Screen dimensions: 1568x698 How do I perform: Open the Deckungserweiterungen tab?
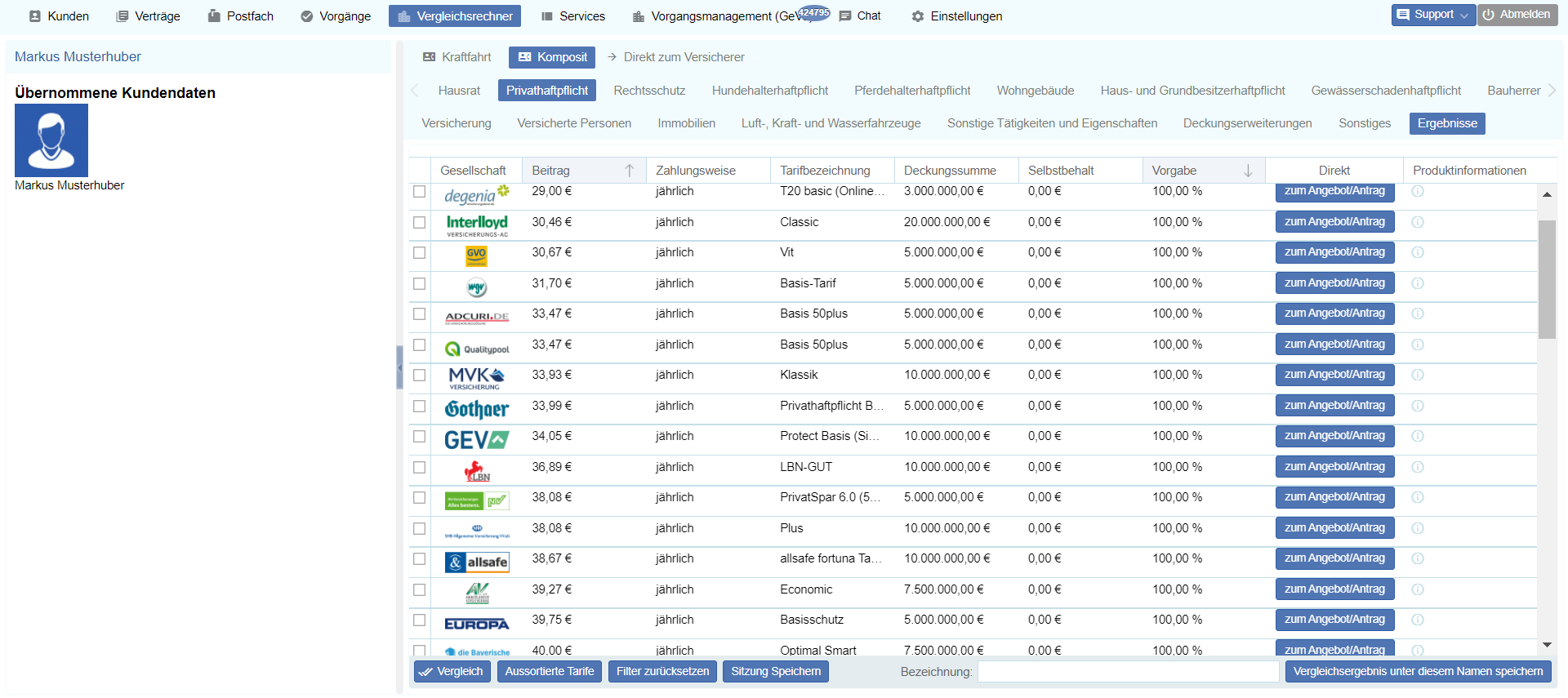click(1247, 123)
